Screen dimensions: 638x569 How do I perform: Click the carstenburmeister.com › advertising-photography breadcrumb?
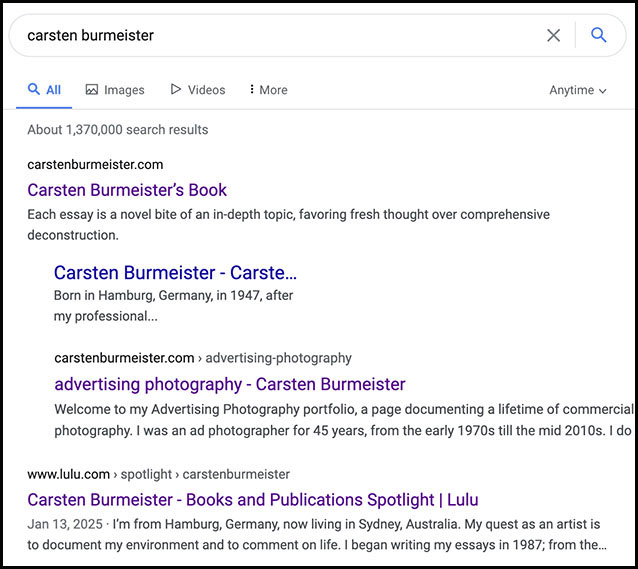[202, 357]
